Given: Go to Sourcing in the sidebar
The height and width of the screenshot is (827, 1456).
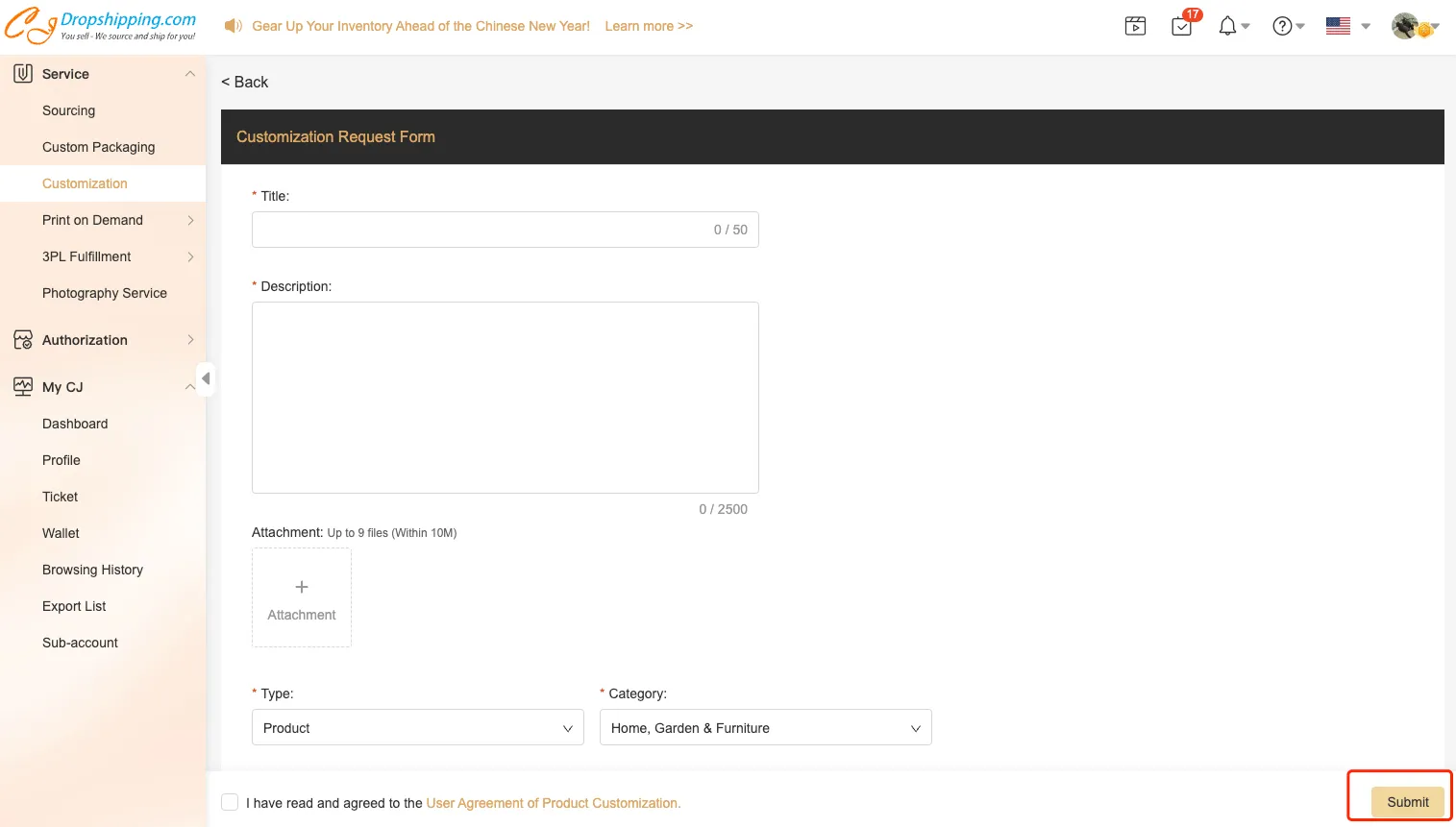Looking at the screenshot, I should [x=68, y=110].
